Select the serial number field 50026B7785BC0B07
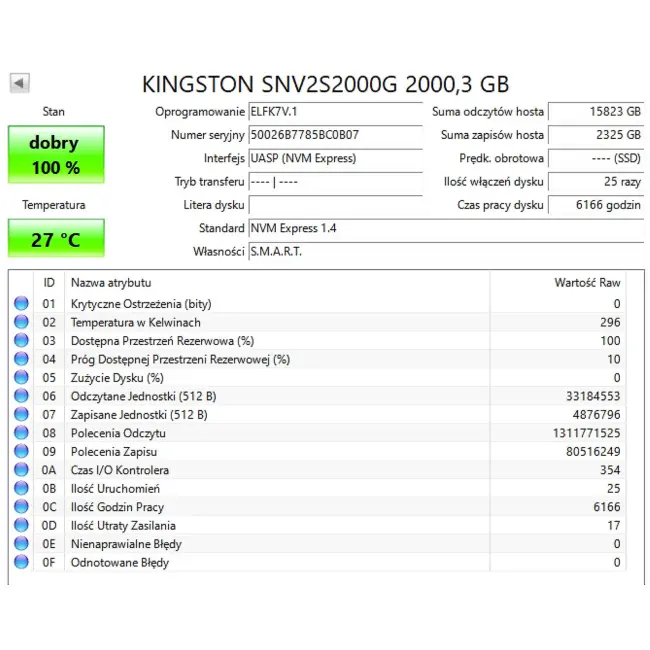Image resolution: width=650 pixels, height=650 pixels. [335, 135]
